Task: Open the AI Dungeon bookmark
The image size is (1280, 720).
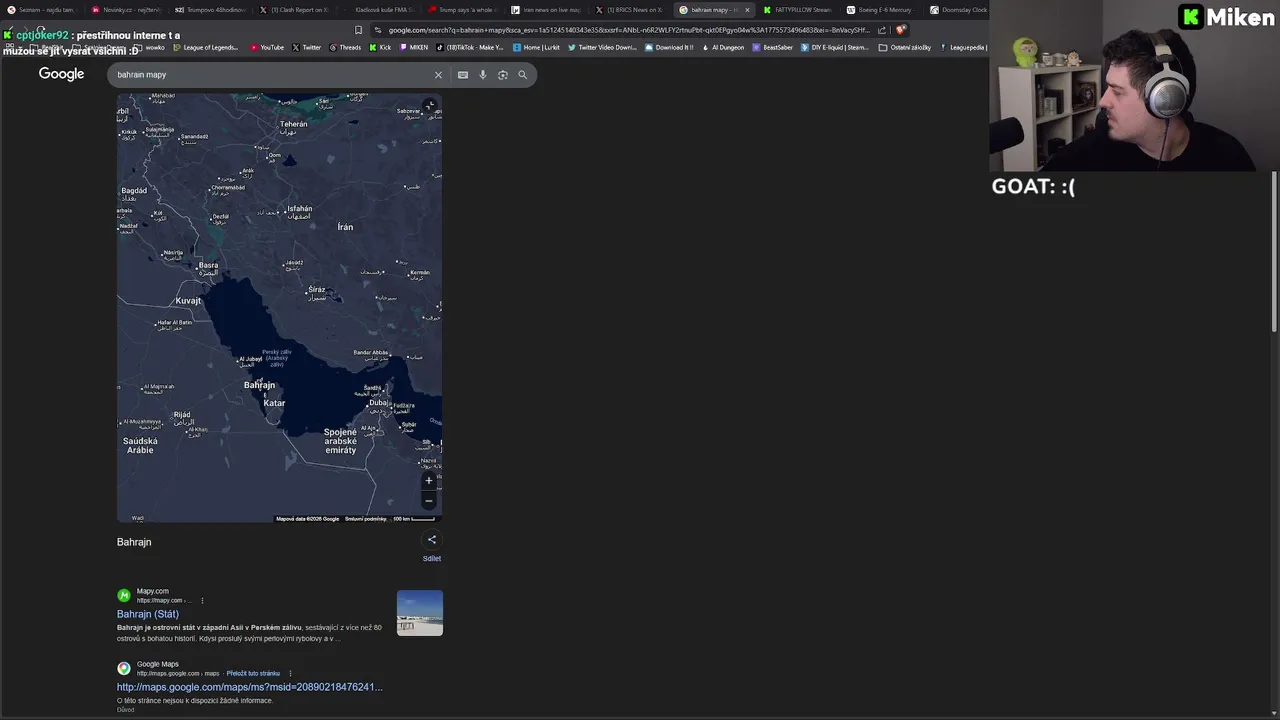Action: pyautogui.click(x=724, y=47)
